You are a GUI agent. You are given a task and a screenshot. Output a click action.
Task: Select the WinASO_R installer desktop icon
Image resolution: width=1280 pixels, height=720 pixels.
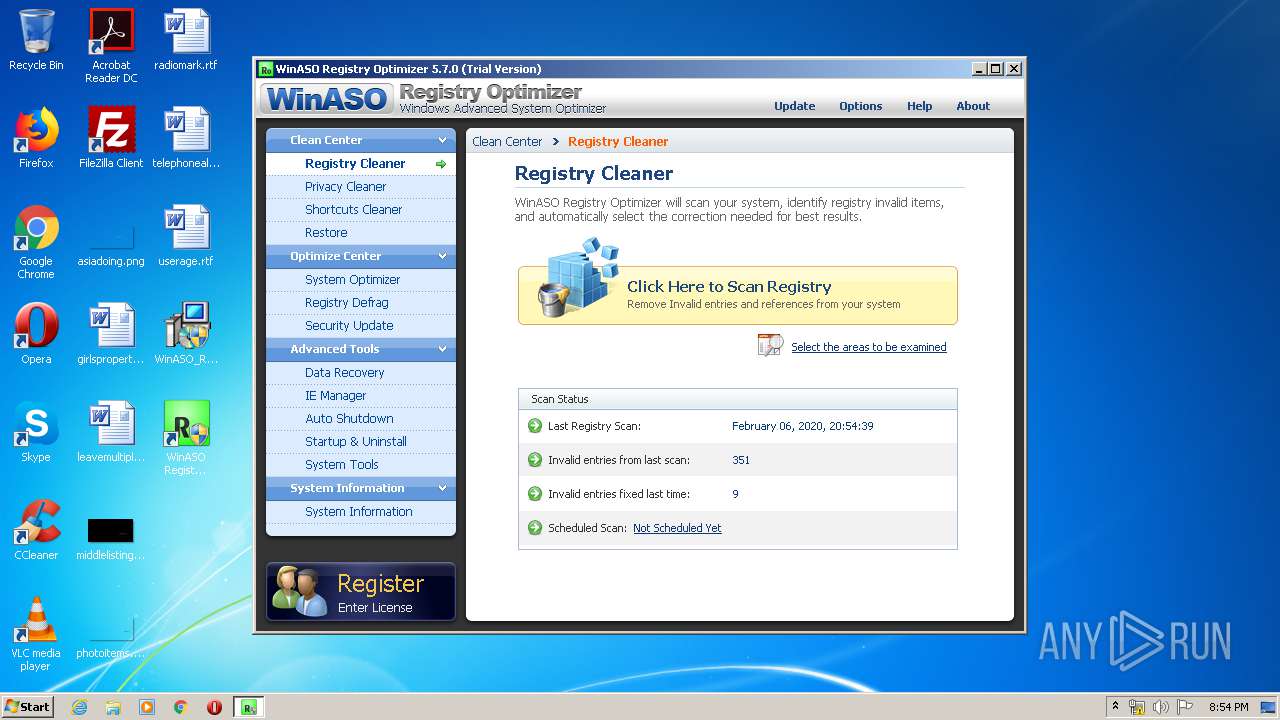[x=186, y=334]
